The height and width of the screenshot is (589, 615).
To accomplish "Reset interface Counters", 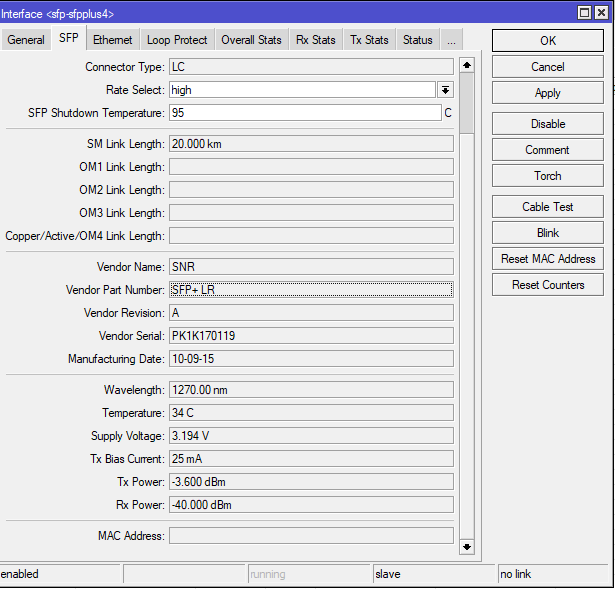I will (547, 285).
